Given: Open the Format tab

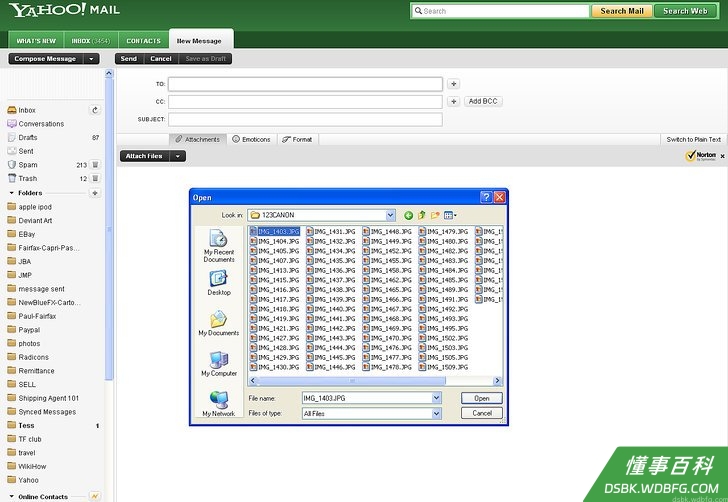Looking at the screenshot, I should [297, 139].
